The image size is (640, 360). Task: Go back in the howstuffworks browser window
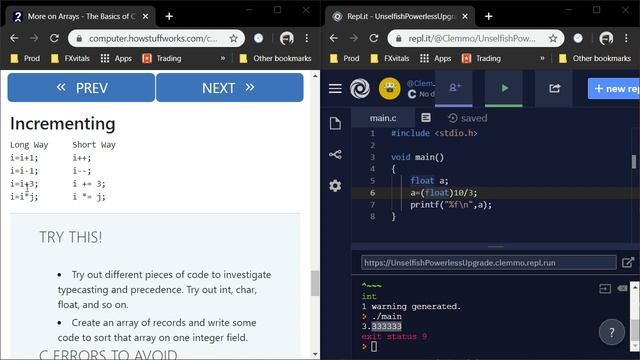click(x=14, y=38)
